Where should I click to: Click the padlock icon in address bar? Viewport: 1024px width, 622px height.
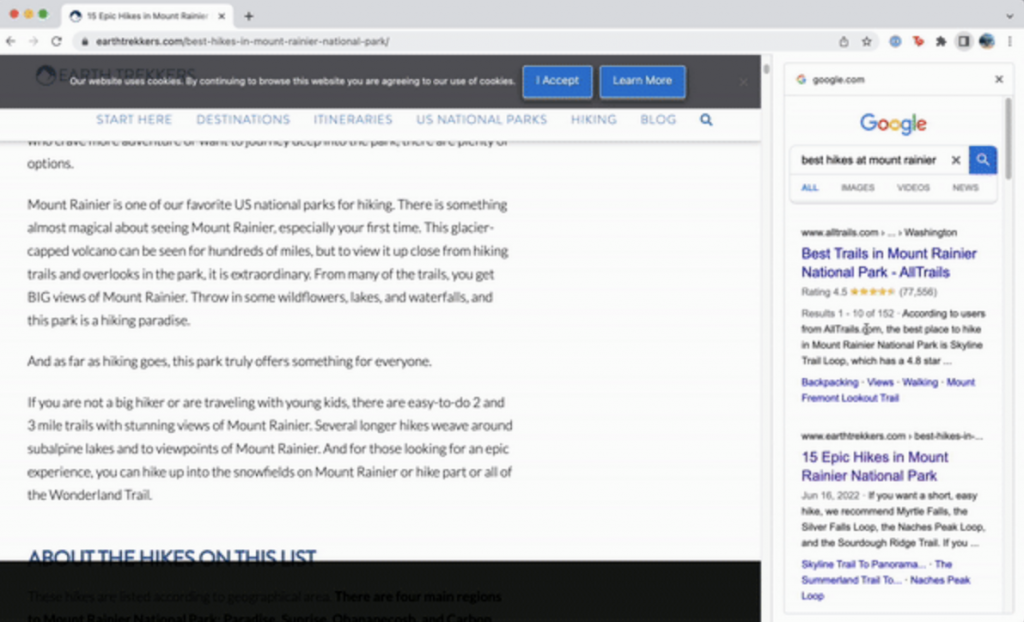[x=84, y=41]
